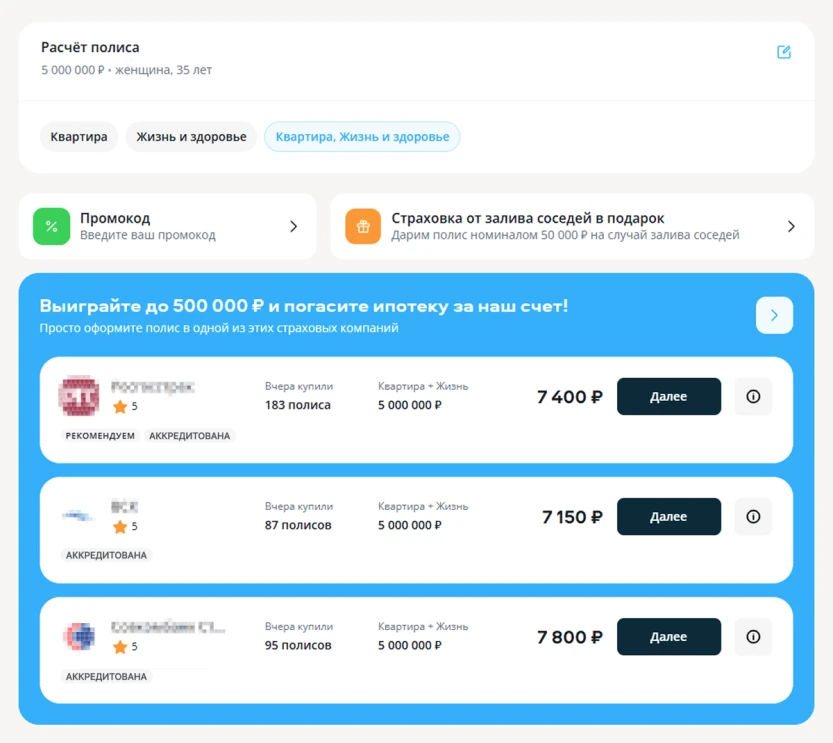Expand the Страховка от залива соседей arrow
This screenshot has height=743, width=833.
[x=791, y=227]
